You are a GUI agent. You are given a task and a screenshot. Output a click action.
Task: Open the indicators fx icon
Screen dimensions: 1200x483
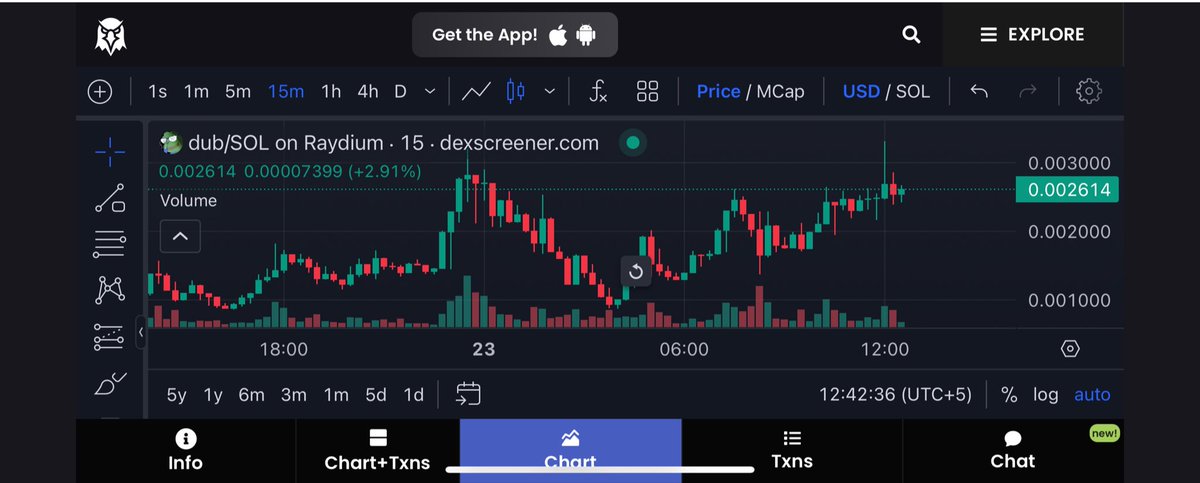tap(598, 92)
